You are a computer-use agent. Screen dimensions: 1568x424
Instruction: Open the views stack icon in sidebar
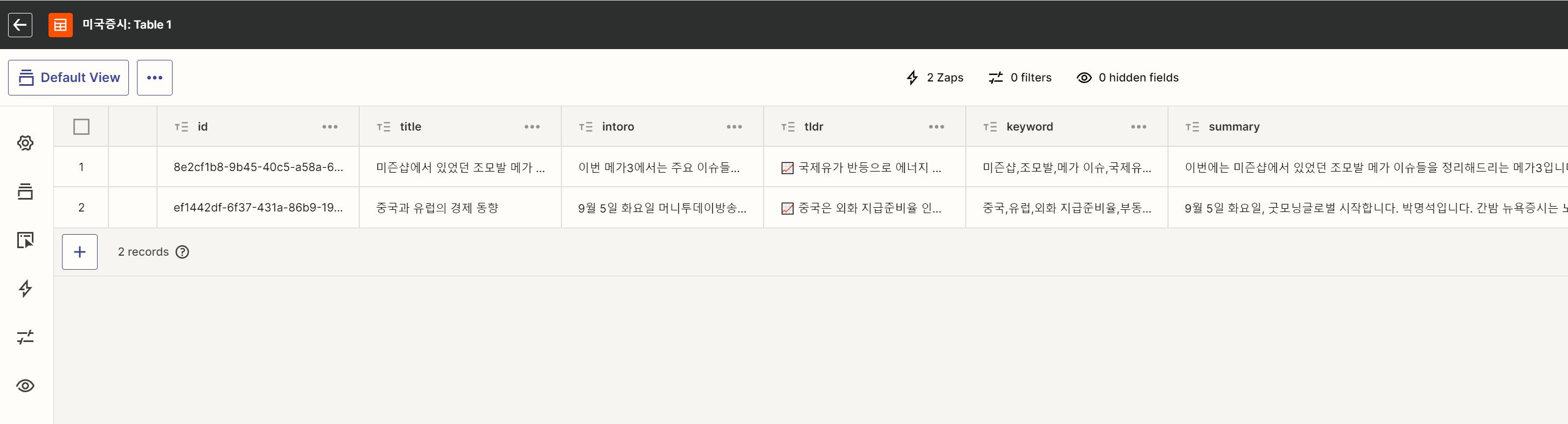coord(25,192)
